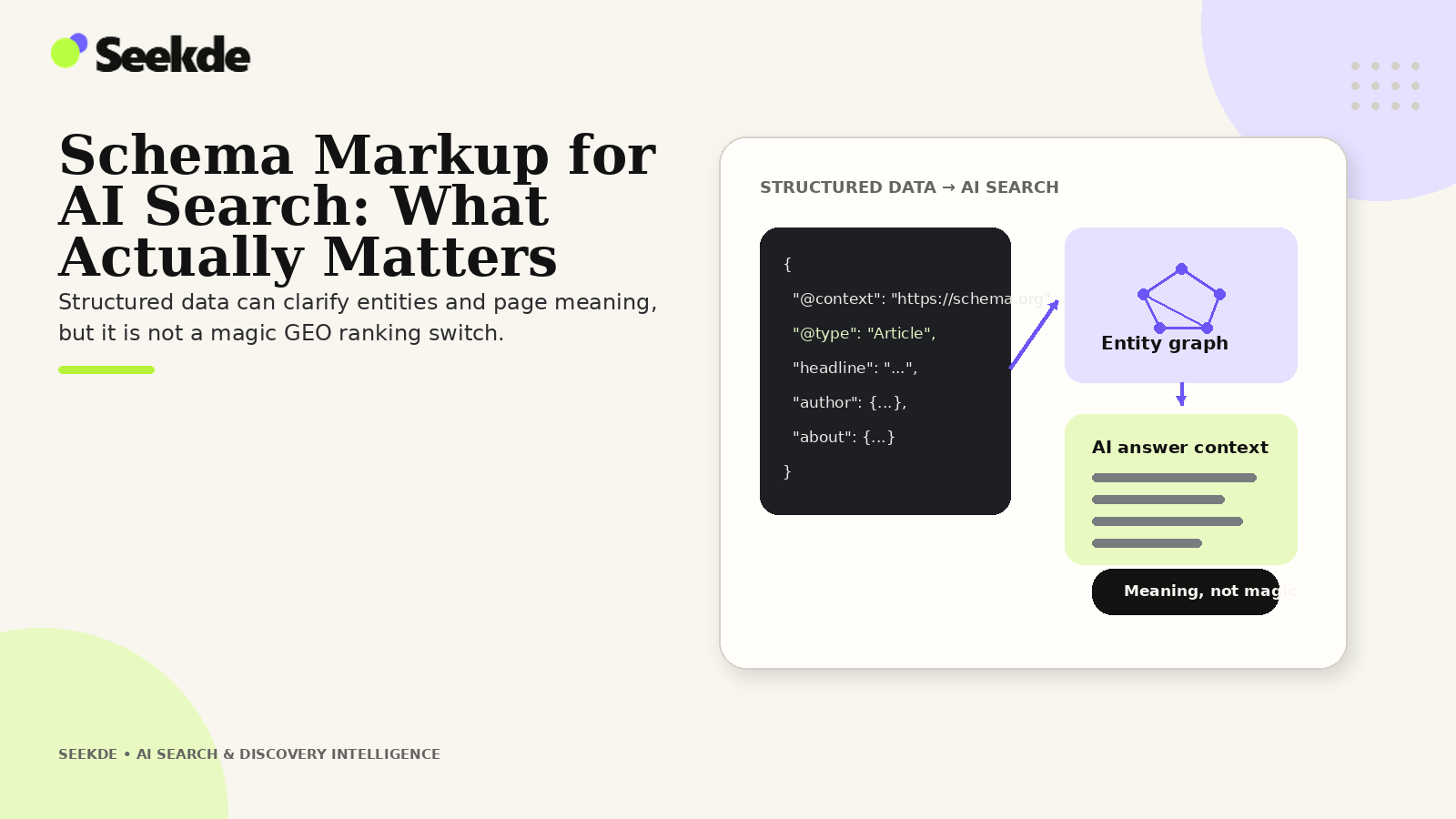Click the "about" code line

point(844,437)
